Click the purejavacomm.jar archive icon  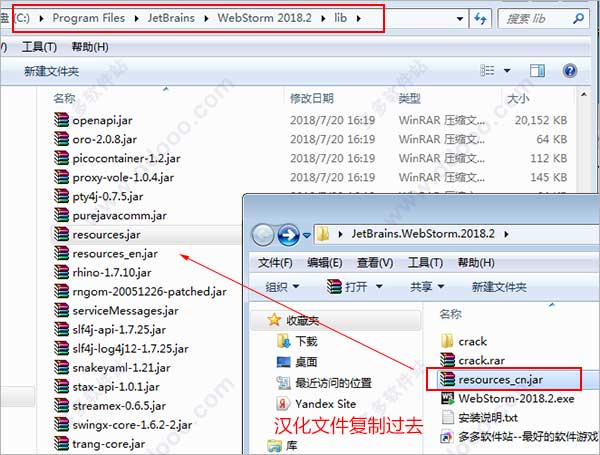(61, 215)
